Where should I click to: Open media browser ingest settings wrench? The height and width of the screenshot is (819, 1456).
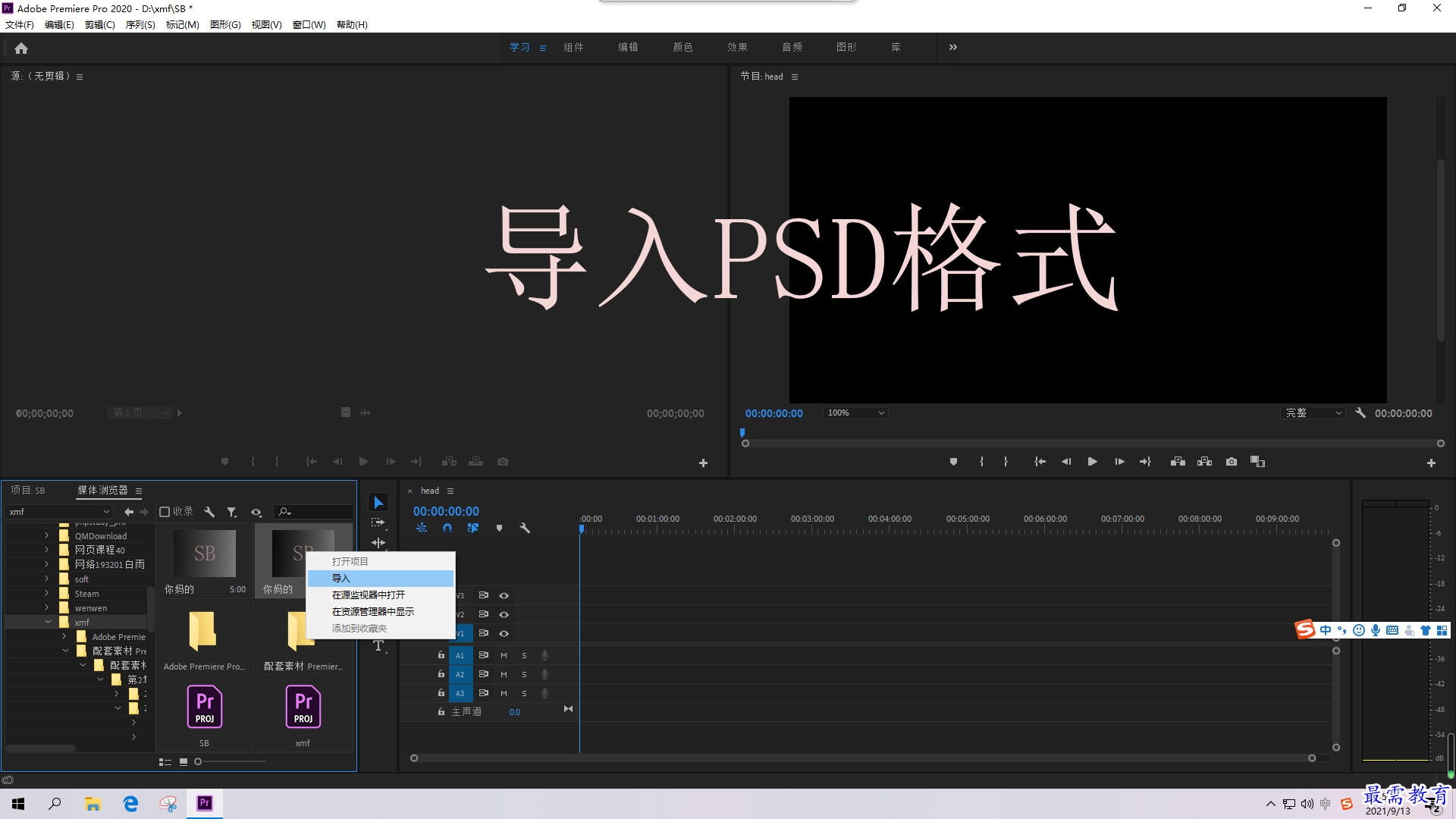tap(209, 512)
